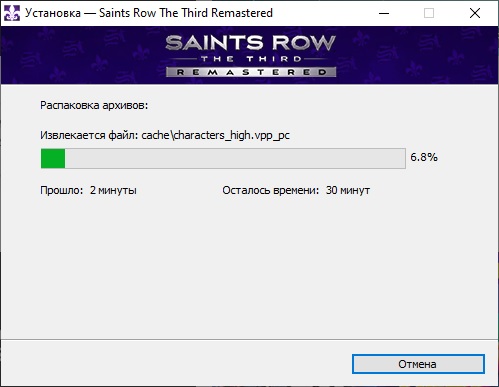
Task: Click the green filled part of progress bar
Action: [53, 159]
